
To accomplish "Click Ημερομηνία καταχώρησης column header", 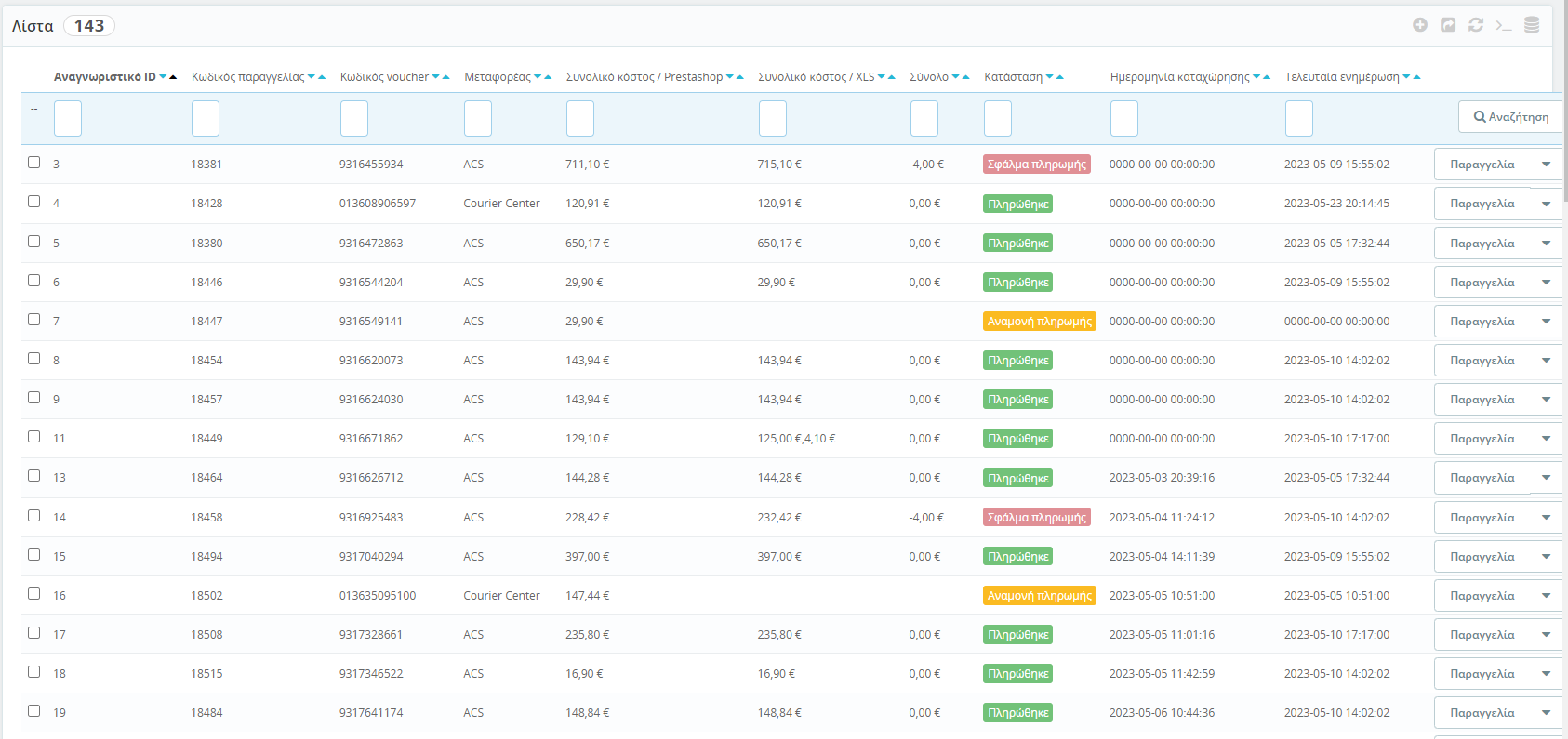I will click(x=1179, y=77).
